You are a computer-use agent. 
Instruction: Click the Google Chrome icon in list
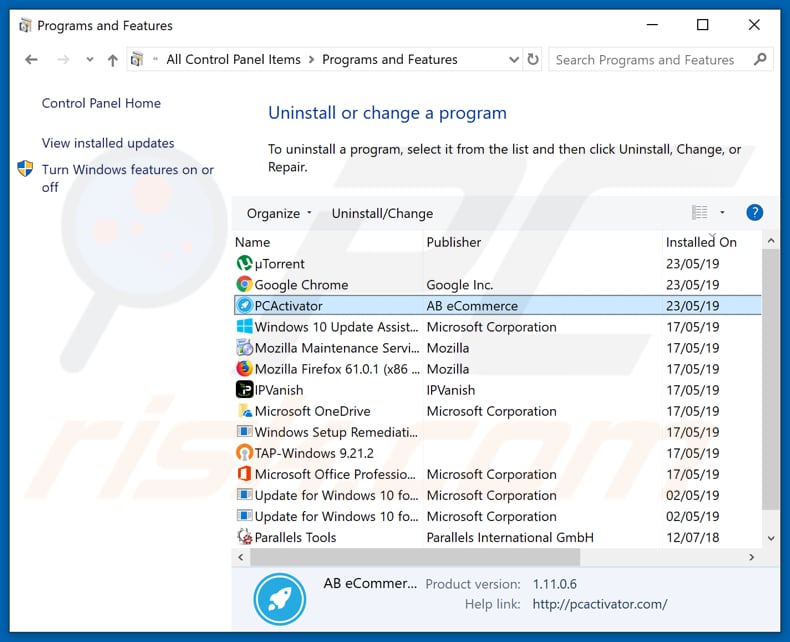click(244, 284)
